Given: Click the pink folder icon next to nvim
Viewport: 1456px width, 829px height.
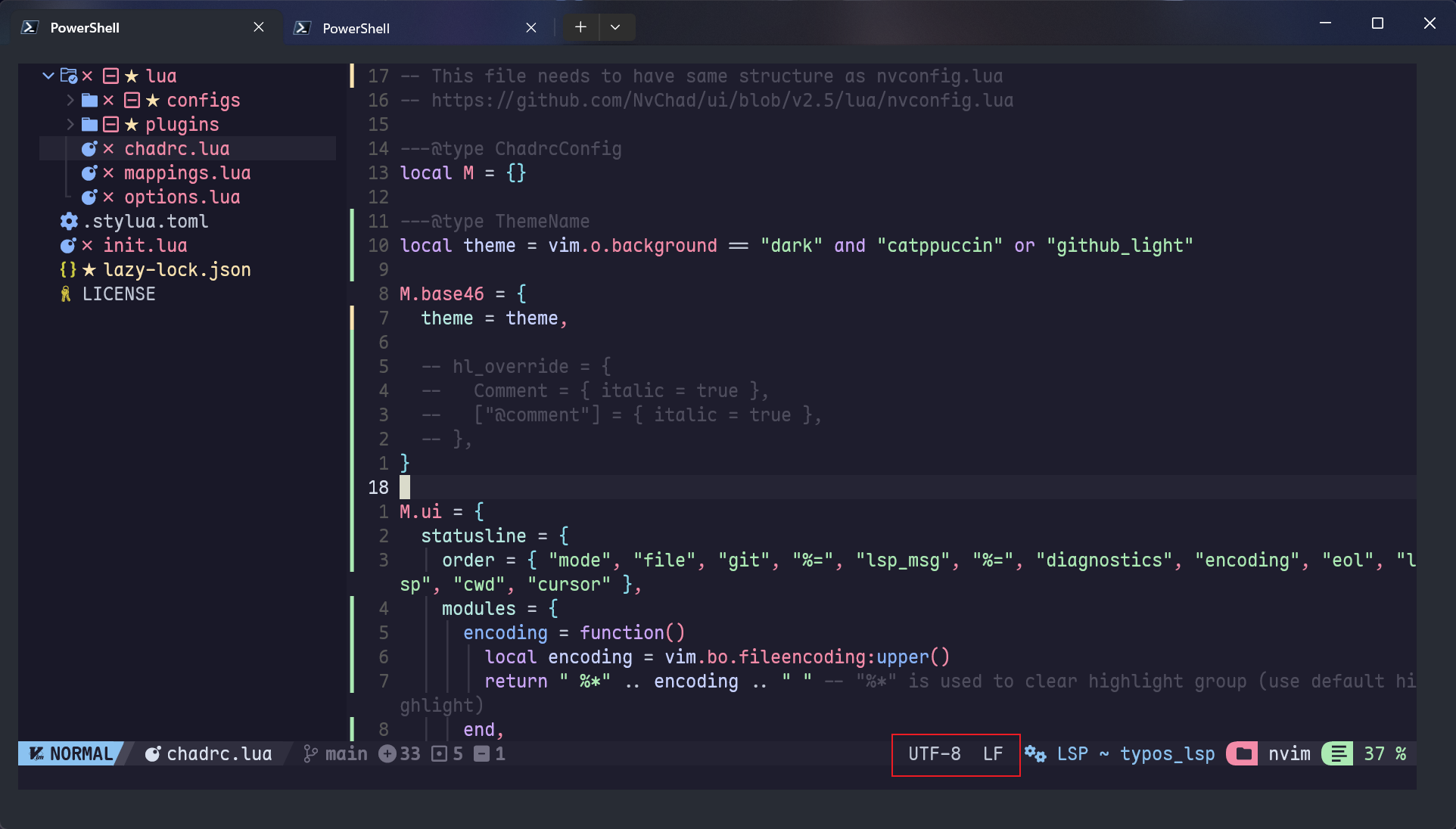Looking at the screenshot, I should tap(1242, 754).
